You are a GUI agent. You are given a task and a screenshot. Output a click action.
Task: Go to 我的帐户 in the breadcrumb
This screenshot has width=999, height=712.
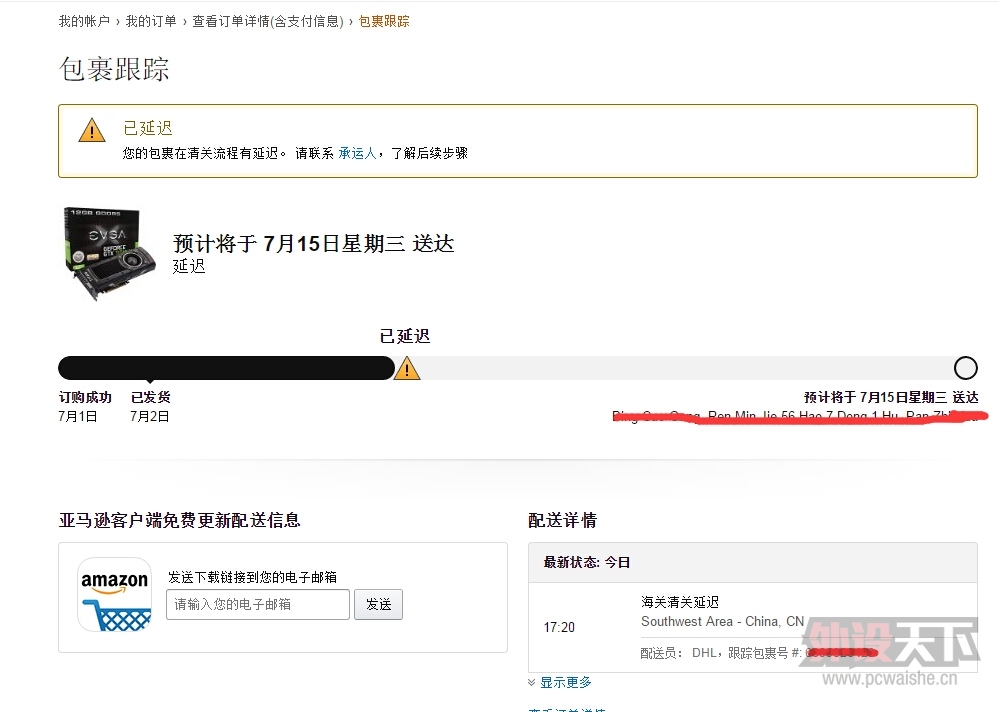click(84, 21)
